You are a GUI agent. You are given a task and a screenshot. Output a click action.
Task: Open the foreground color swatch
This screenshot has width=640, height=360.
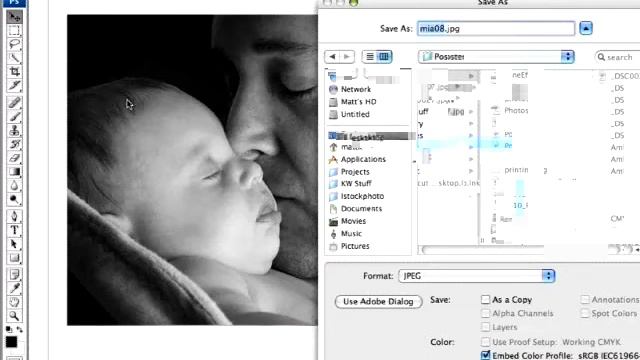pyautogui.click(x=11, y=342)
